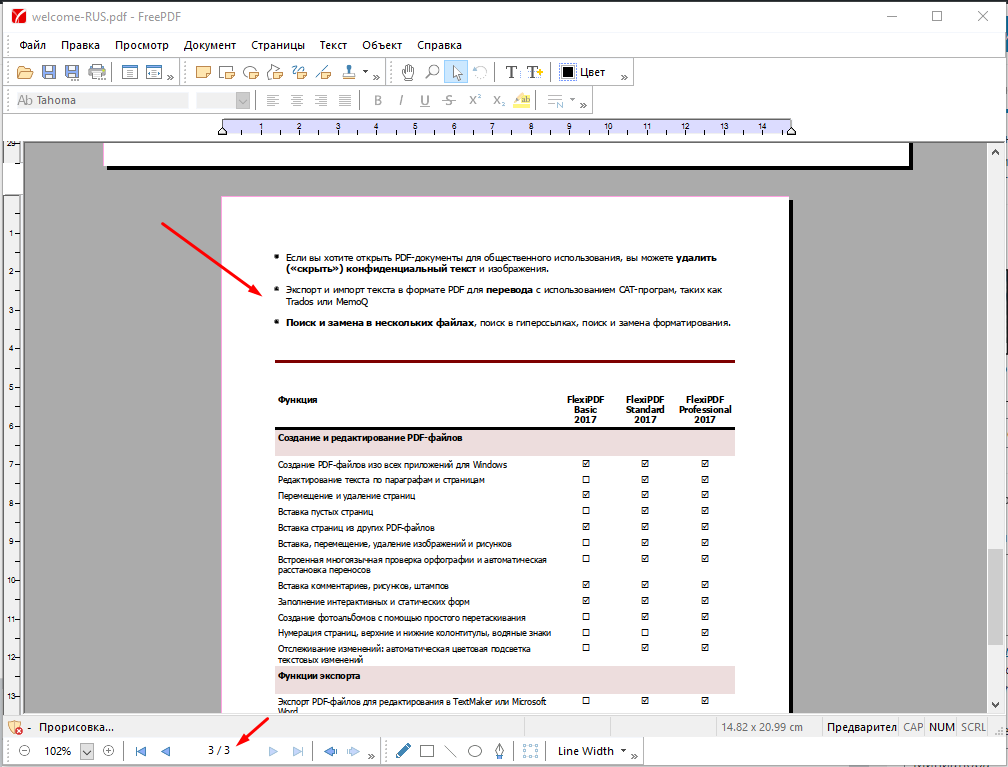Select the object pointer tool
1008x767 pixels.
pos(456,72)
